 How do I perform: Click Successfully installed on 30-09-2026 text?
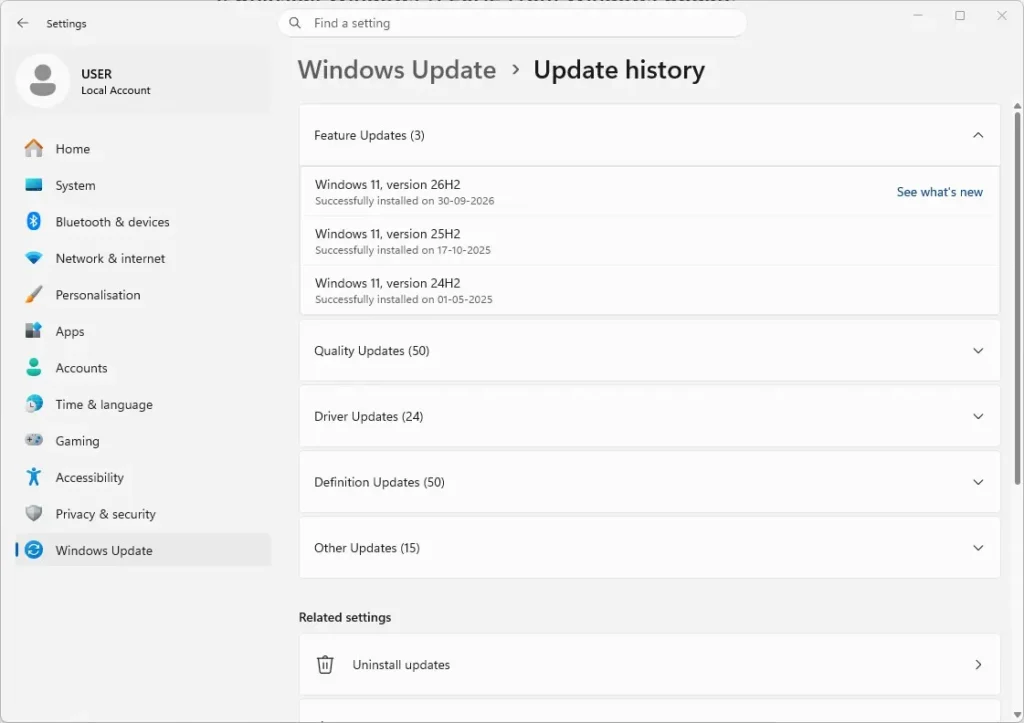(x=404, y=201)
